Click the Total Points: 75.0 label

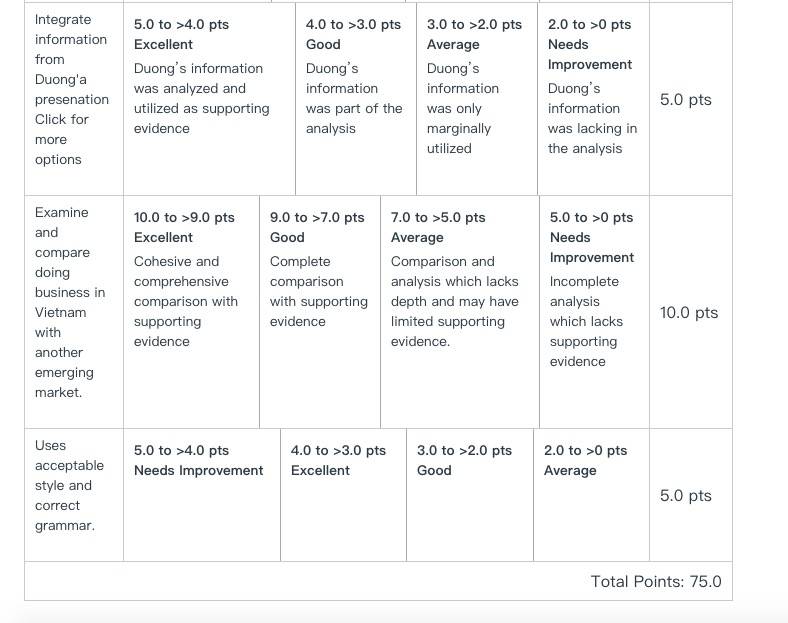(x=656, y=581)
